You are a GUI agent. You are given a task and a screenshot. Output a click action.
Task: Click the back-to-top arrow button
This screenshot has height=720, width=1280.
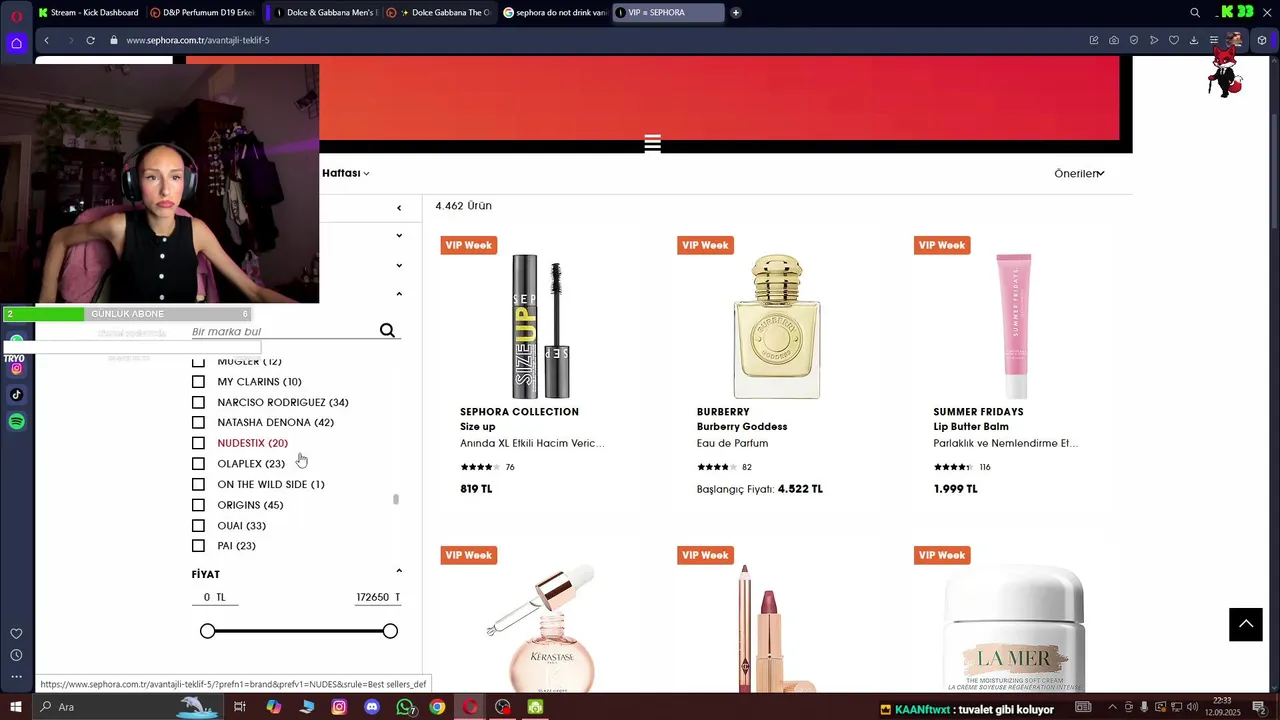tap(1246, 624)
